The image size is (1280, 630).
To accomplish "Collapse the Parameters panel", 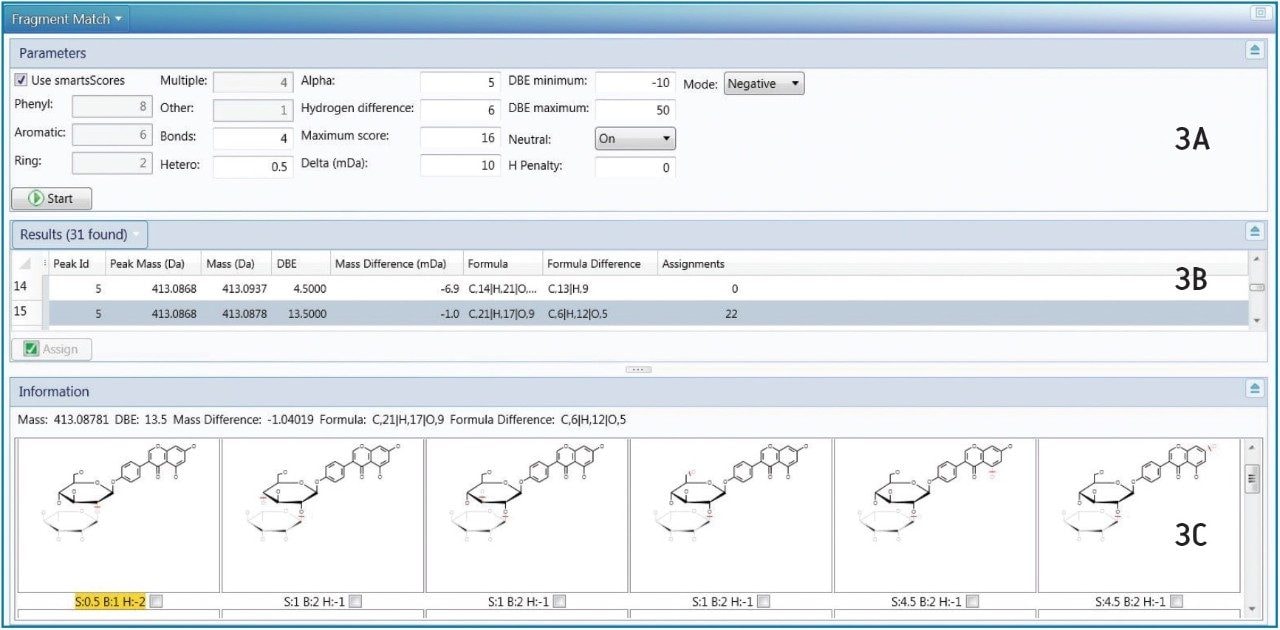I will click(x=1254, y=50).
